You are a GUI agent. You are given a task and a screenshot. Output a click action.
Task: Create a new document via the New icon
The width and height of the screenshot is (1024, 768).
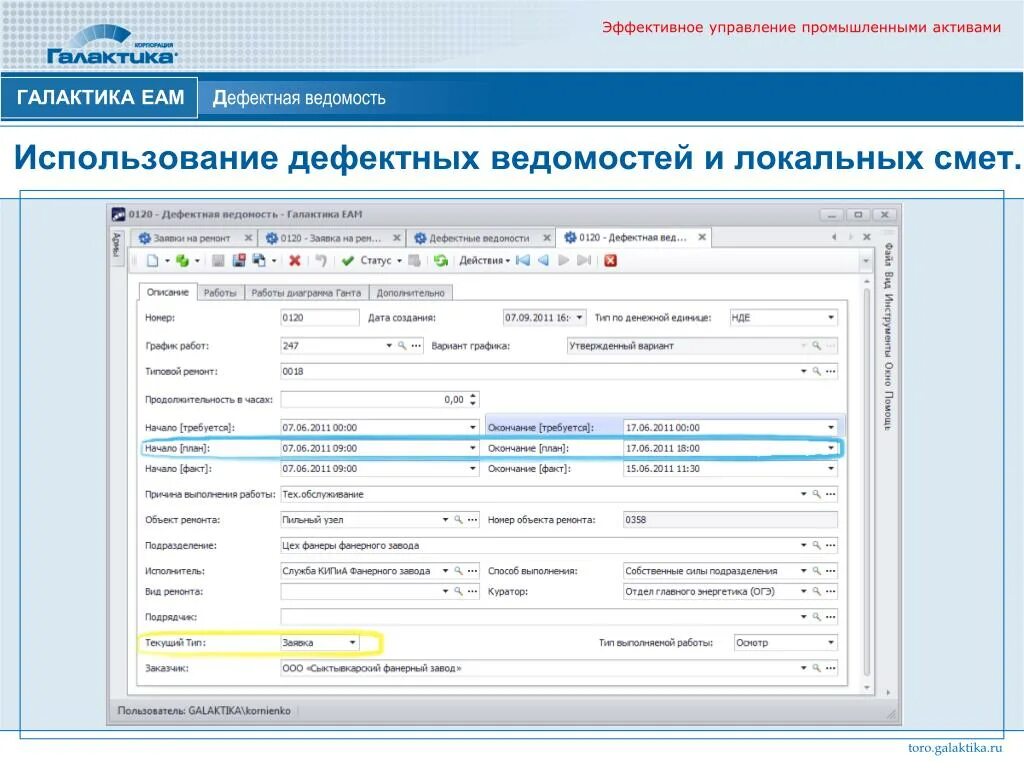[150, 262]
